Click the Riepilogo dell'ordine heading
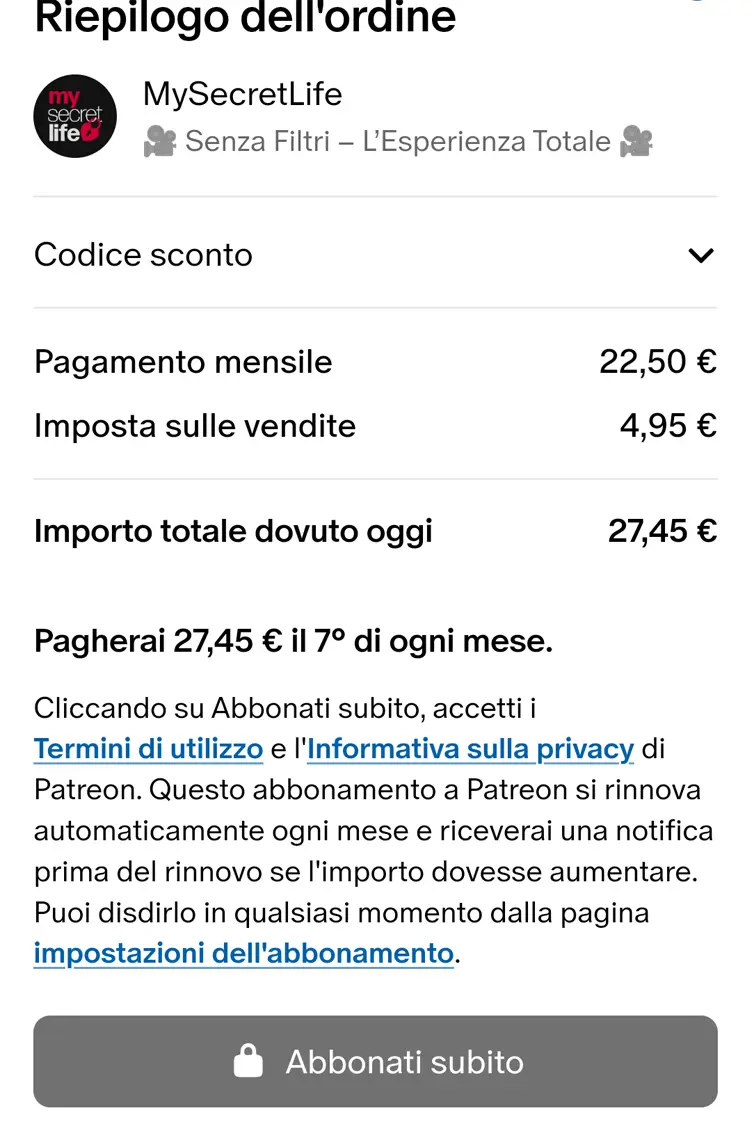 coord(245,18)
